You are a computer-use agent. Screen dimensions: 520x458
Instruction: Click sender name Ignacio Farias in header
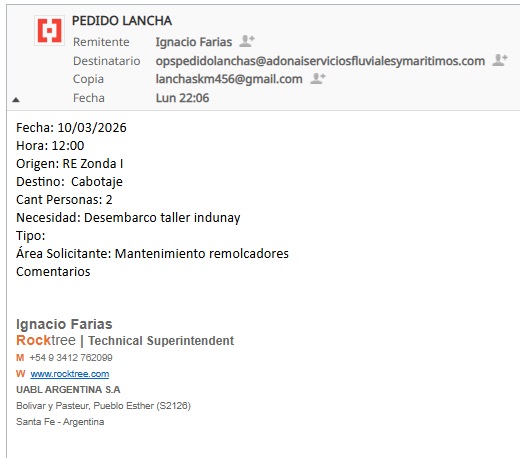tap(194, 42)
